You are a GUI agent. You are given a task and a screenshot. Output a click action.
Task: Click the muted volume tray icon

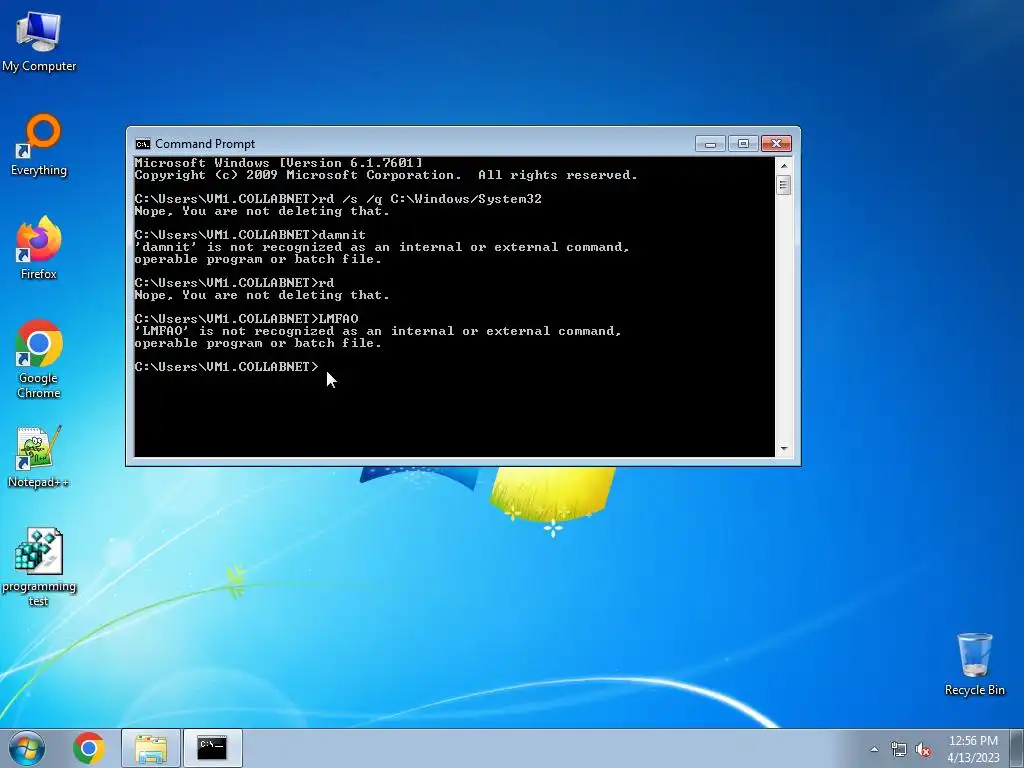923,749
